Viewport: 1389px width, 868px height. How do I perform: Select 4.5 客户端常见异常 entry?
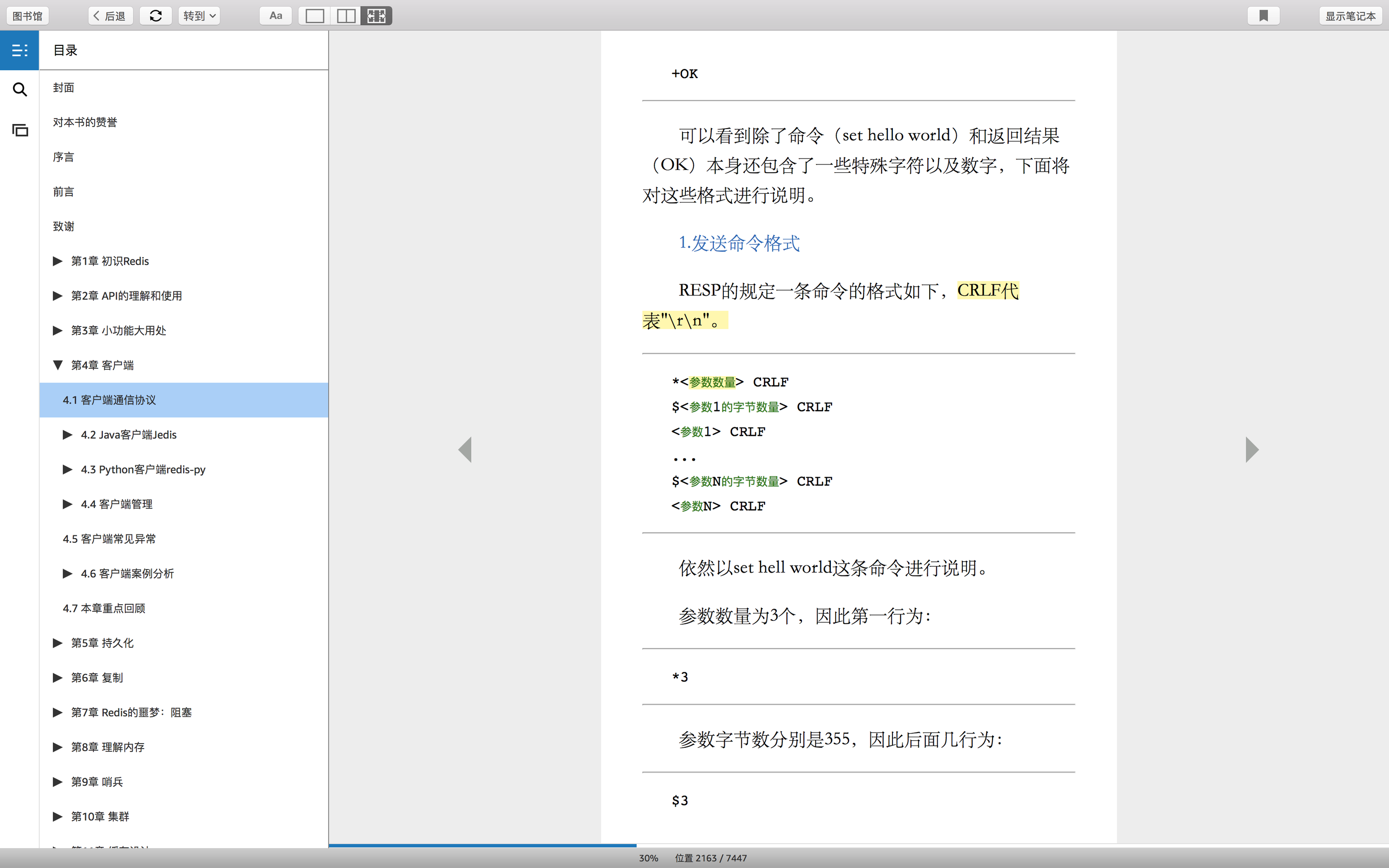click(109, 539)
